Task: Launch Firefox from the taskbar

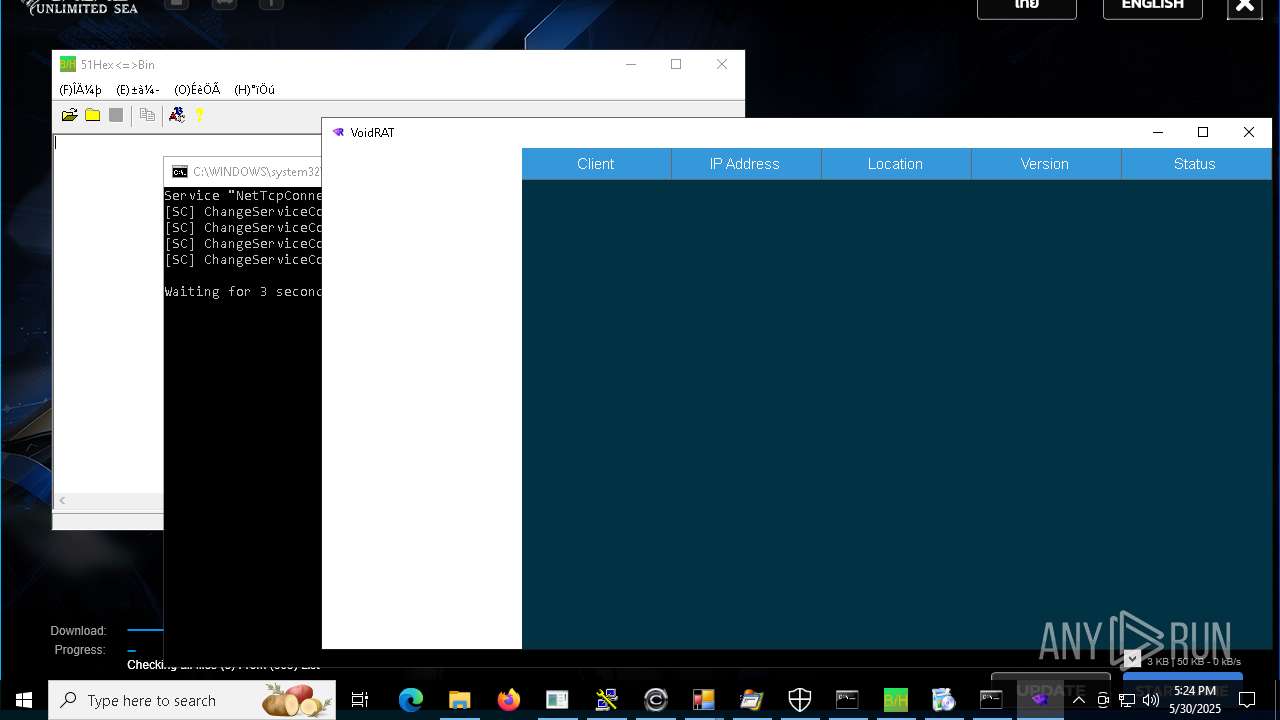Action: 509,700
